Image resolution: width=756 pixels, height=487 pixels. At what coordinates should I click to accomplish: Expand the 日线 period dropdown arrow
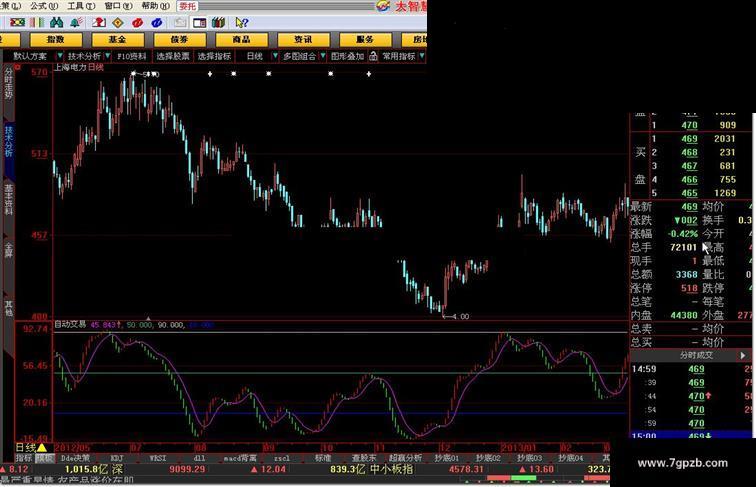click(x=275, y=56)
